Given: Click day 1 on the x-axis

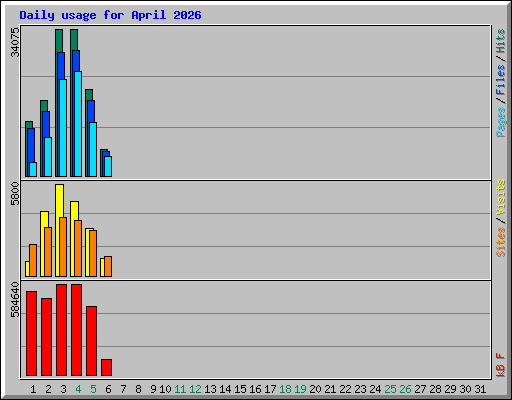Looking at the screenshot, I should coord(33,389).
